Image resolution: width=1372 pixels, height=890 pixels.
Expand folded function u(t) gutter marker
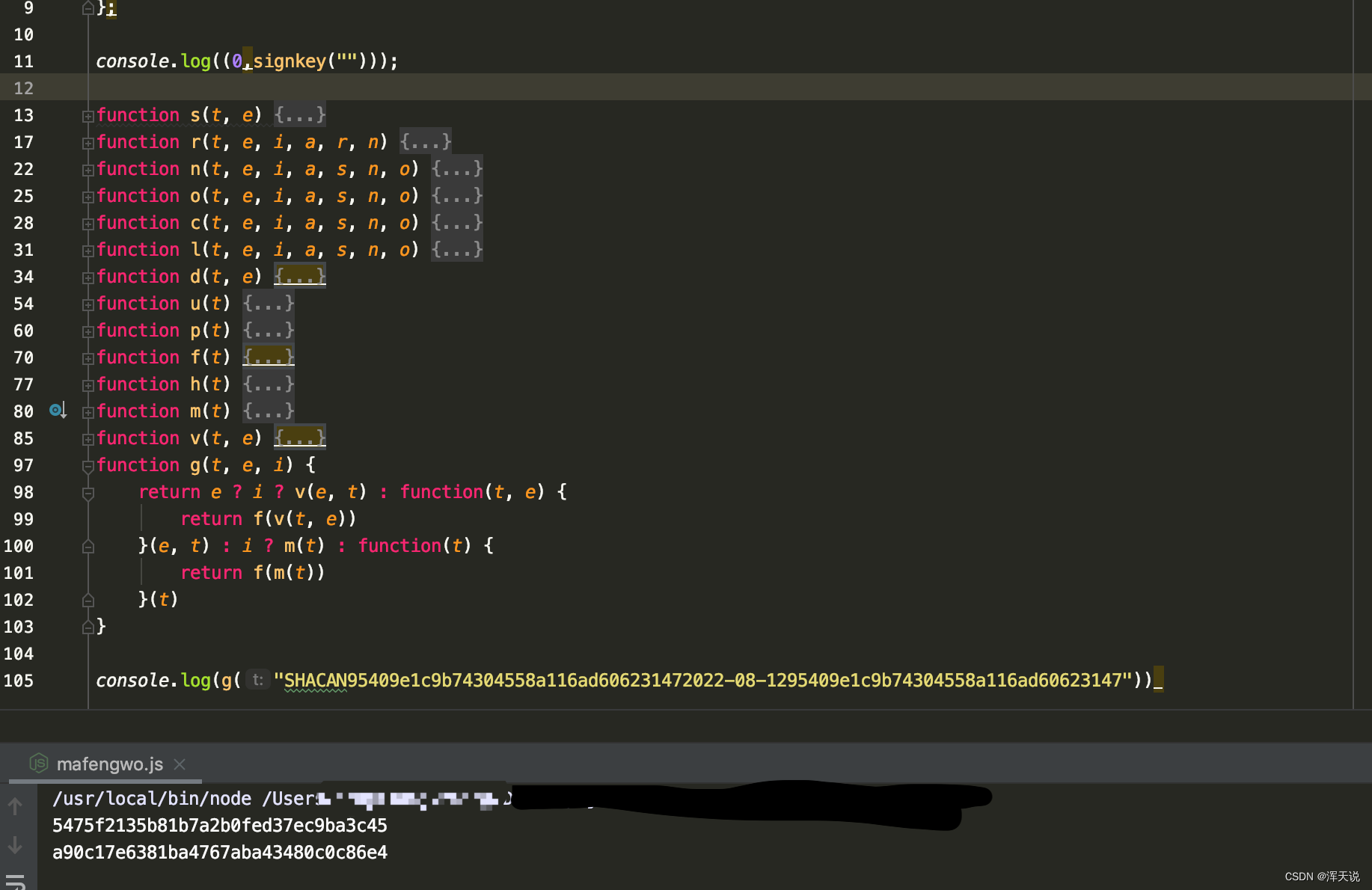point(88,304)
